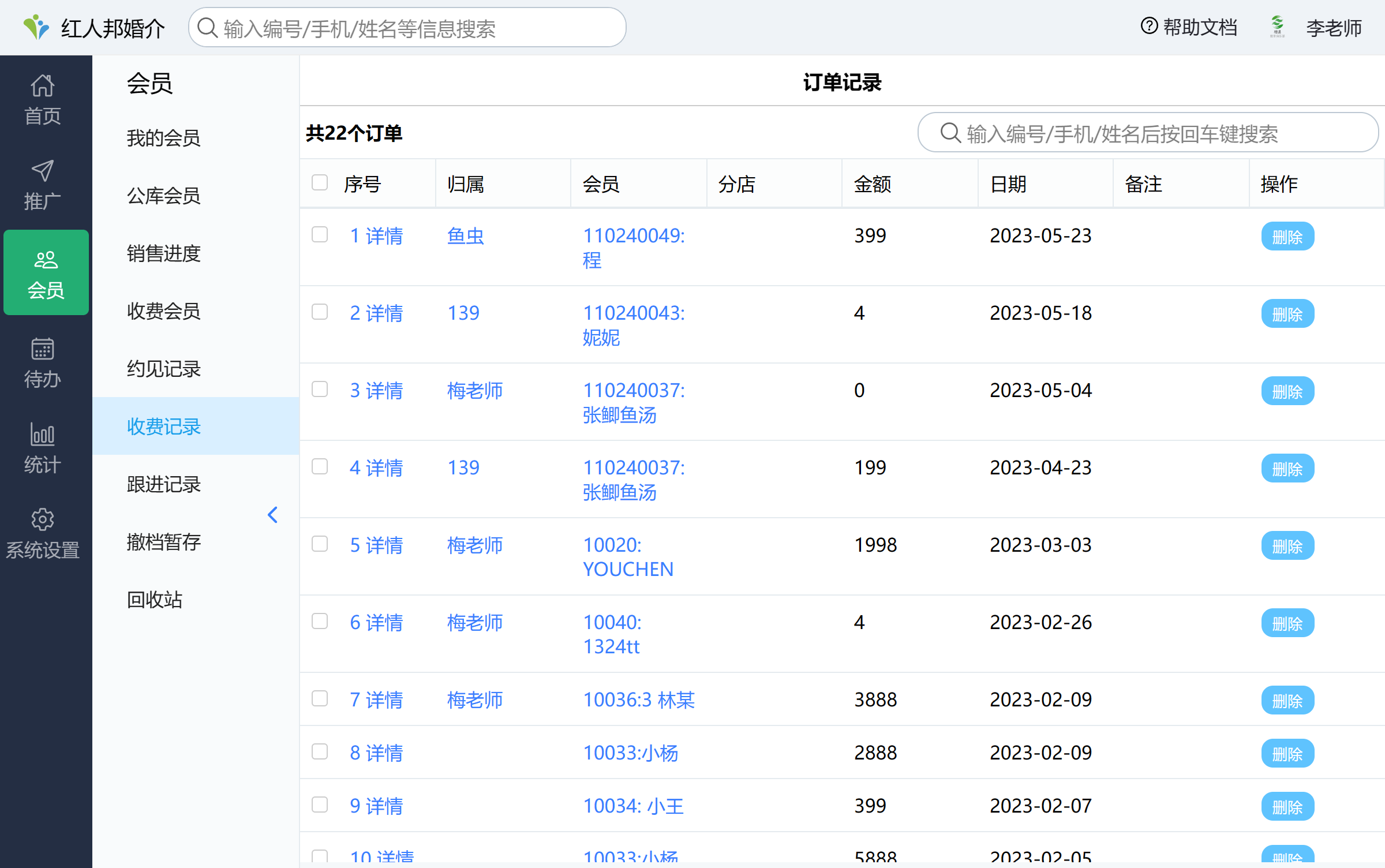This screenshot has height=868, width=1385.
Task: Click the magnifier icon in order search box
Action: coord(950,133)
